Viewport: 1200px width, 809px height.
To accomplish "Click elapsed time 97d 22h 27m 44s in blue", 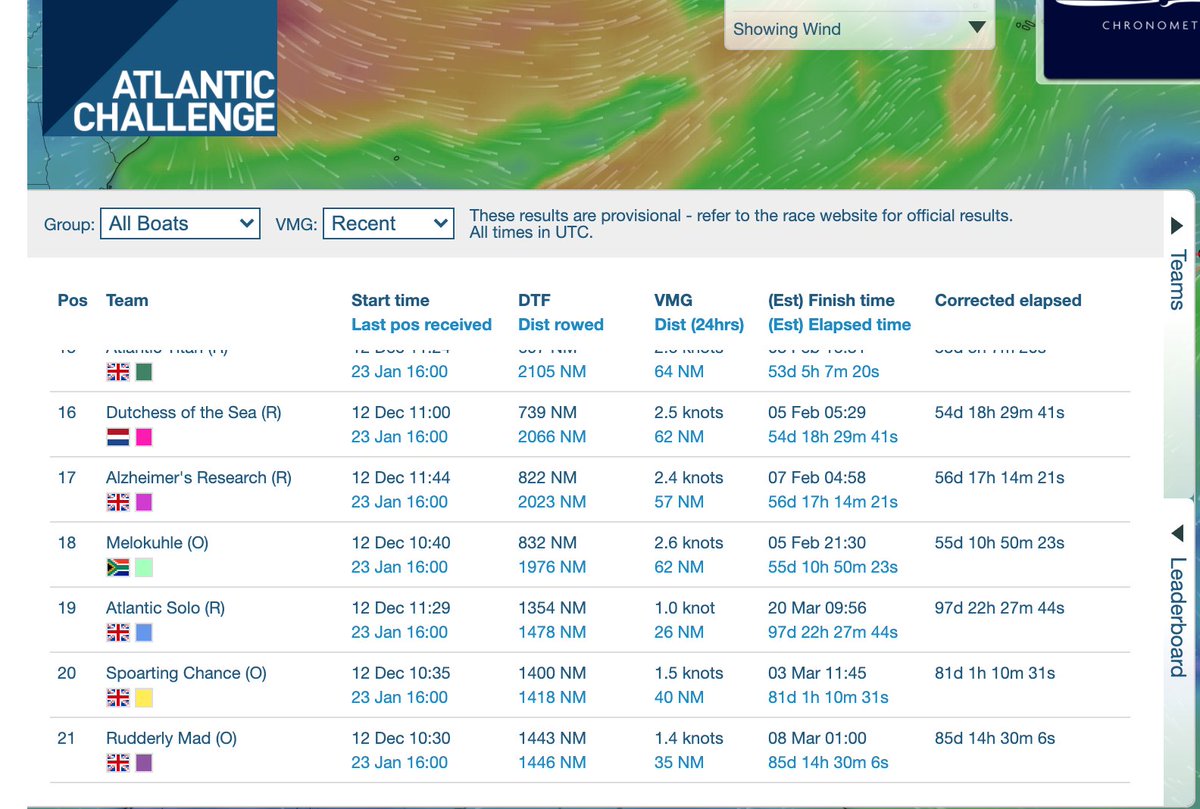I will 833,632.
